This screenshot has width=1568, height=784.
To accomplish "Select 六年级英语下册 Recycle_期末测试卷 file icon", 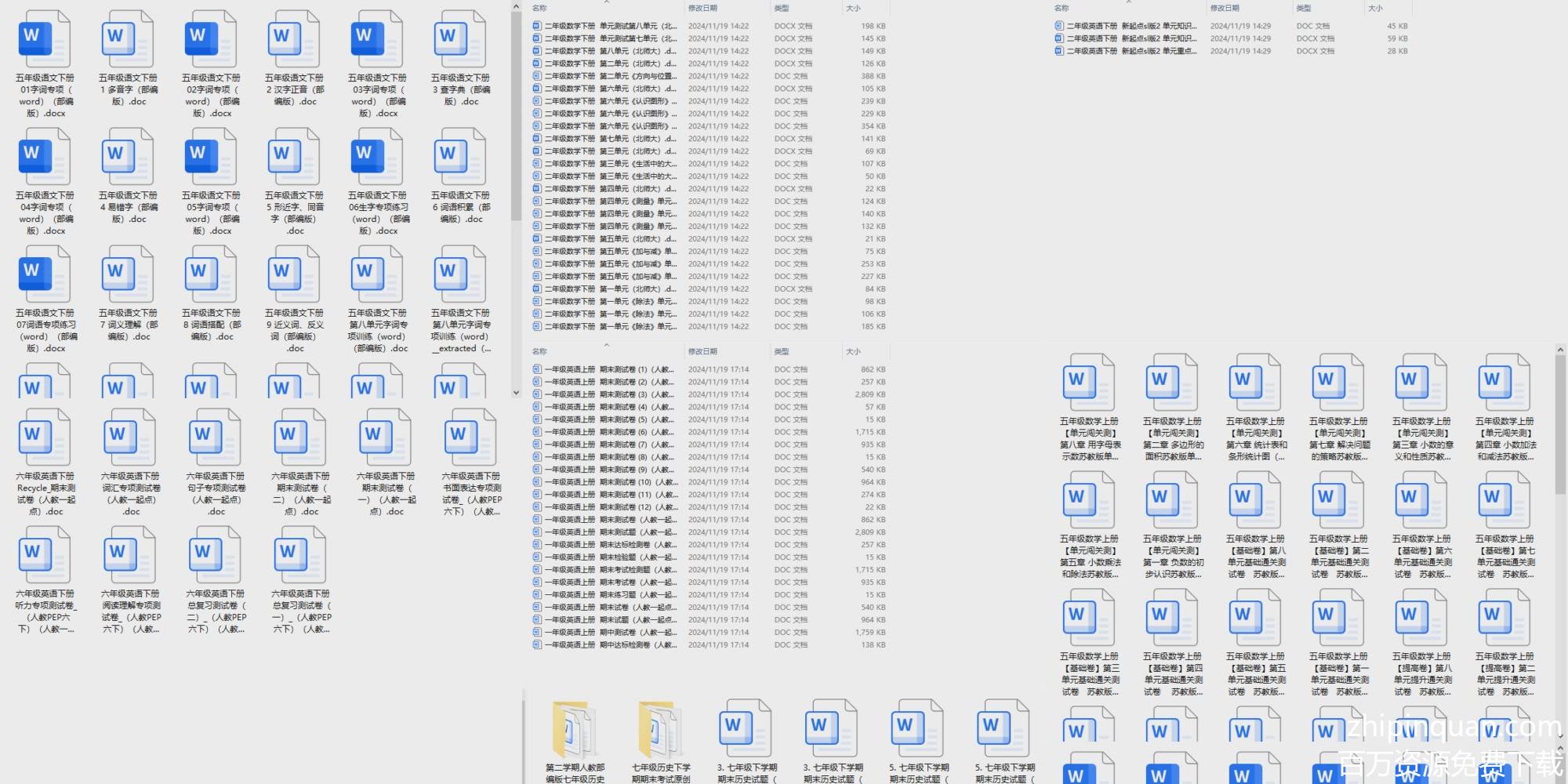I will coord(44,437).
